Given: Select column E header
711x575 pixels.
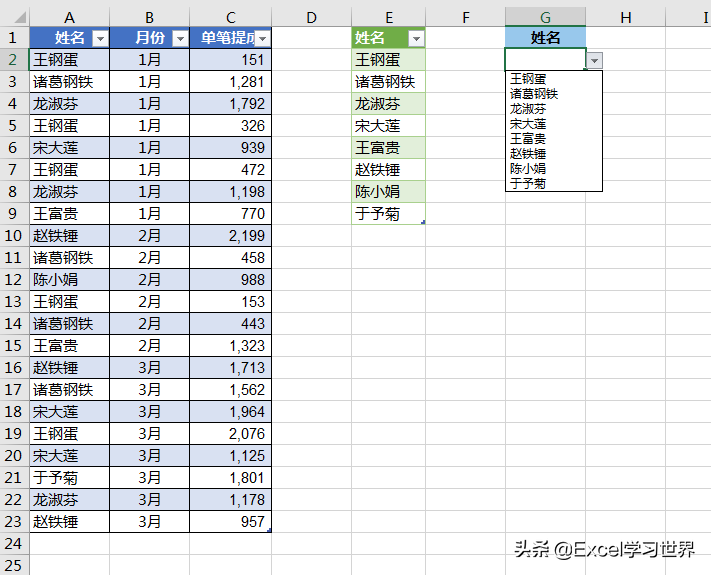Looking at the screenshot, I should (388, 17).
